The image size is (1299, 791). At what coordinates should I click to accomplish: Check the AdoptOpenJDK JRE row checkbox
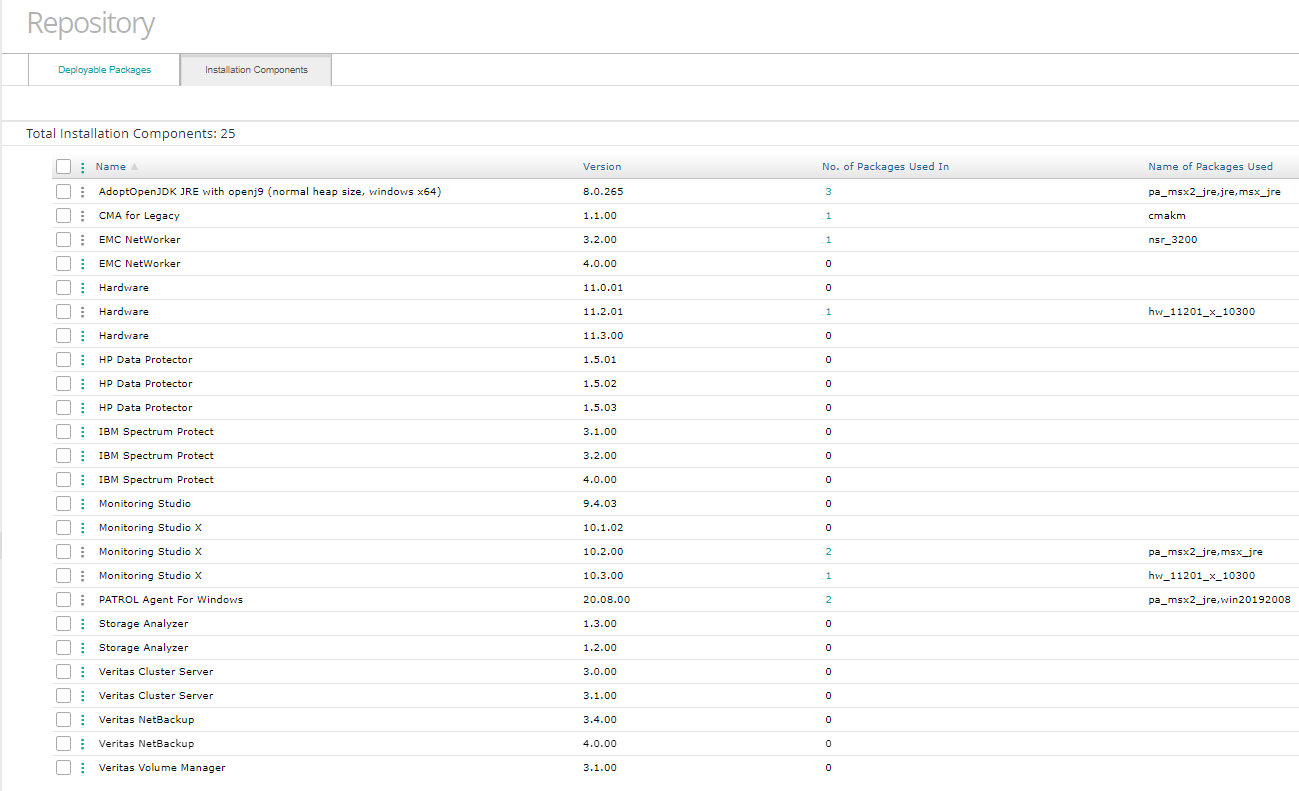pos(64,192)
